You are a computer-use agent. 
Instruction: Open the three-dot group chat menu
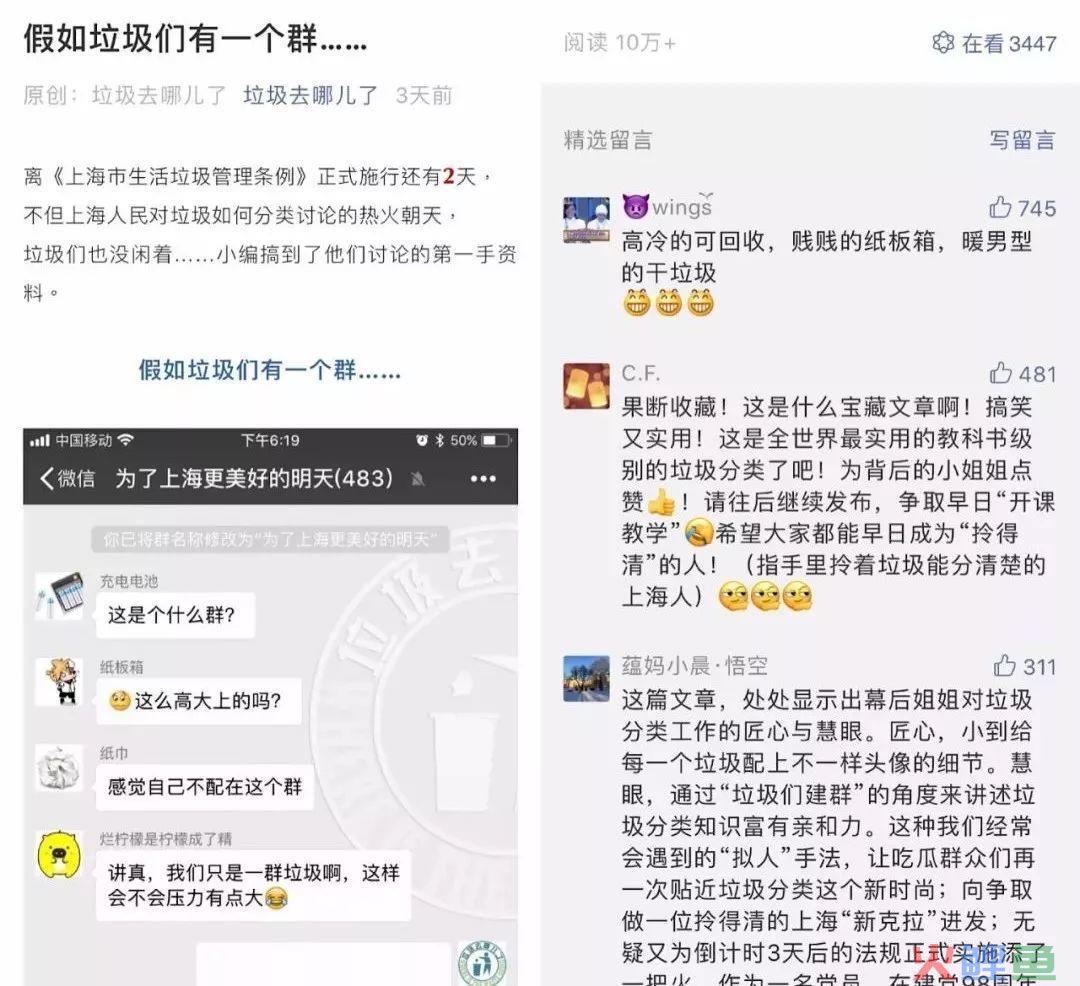[483, 479]
